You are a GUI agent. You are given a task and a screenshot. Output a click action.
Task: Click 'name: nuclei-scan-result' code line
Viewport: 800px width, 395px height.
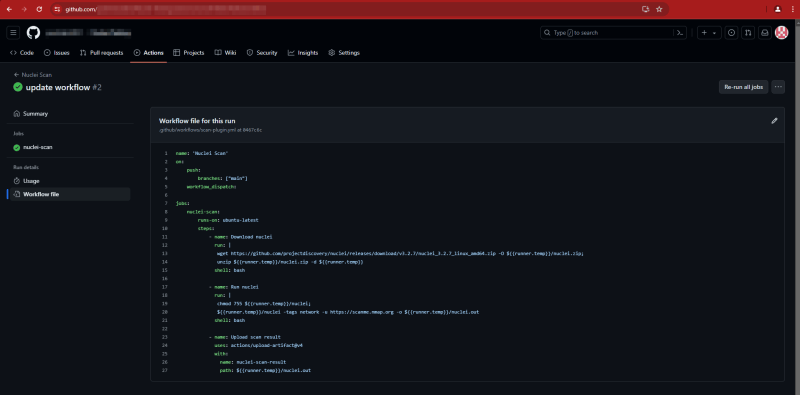[x=253, y=362]
